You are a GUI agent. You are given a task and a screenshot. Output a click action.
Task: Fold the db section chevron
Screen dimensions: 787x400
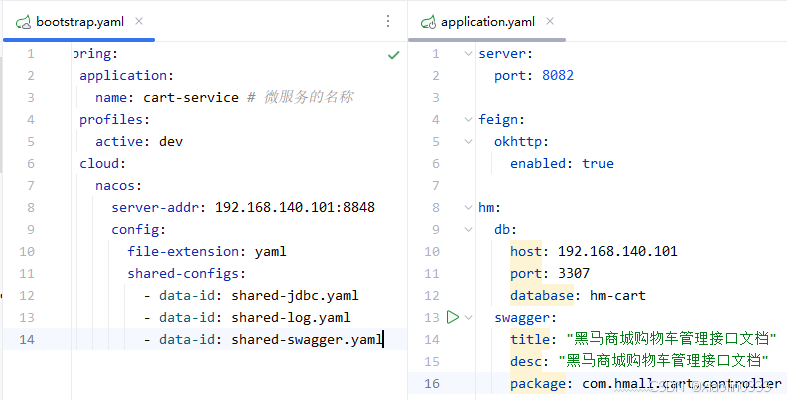468,229
